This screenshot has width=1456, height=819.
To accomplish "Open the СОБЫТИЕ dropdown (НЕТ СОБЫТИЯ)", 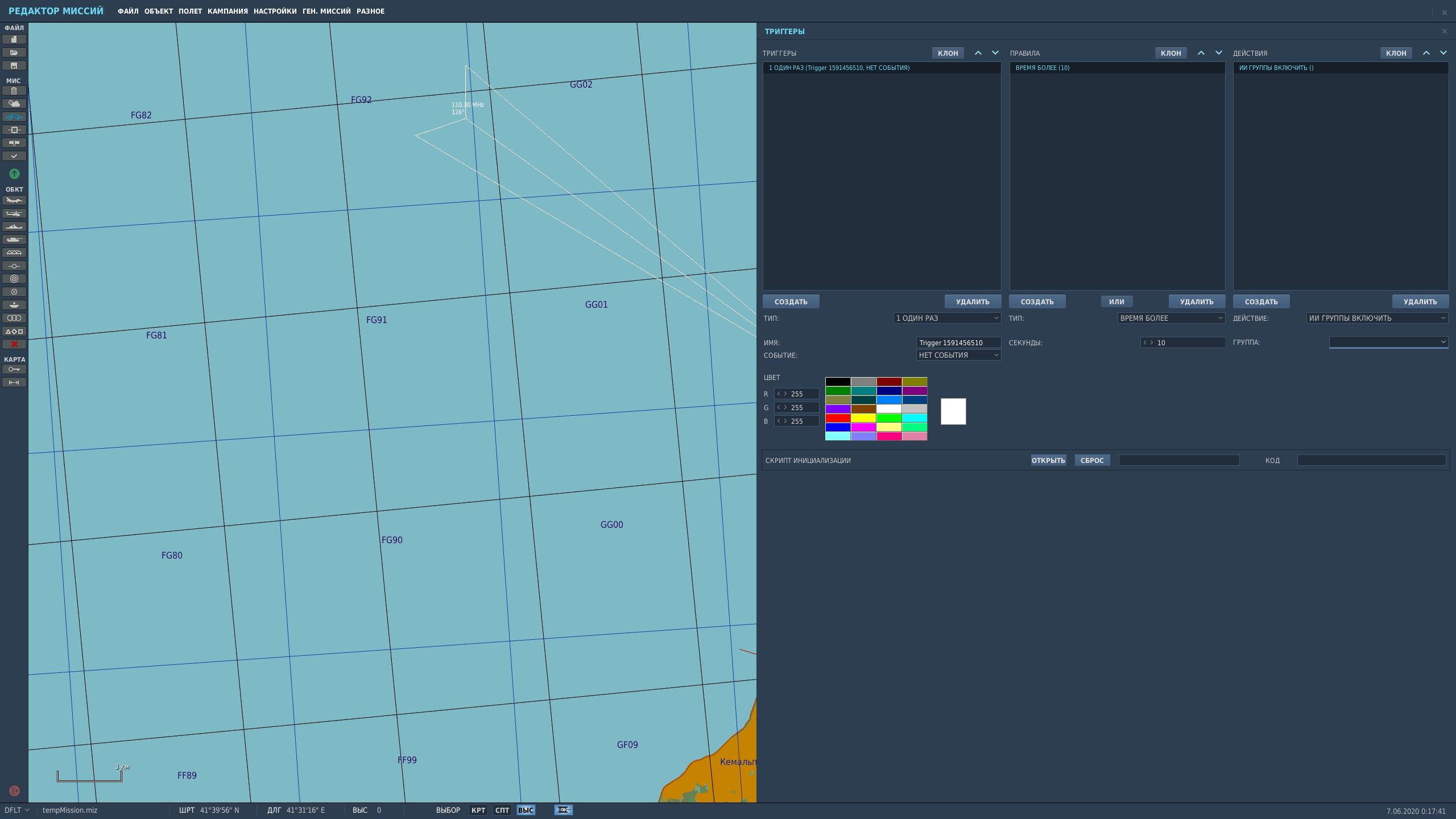I will (959, 355).
